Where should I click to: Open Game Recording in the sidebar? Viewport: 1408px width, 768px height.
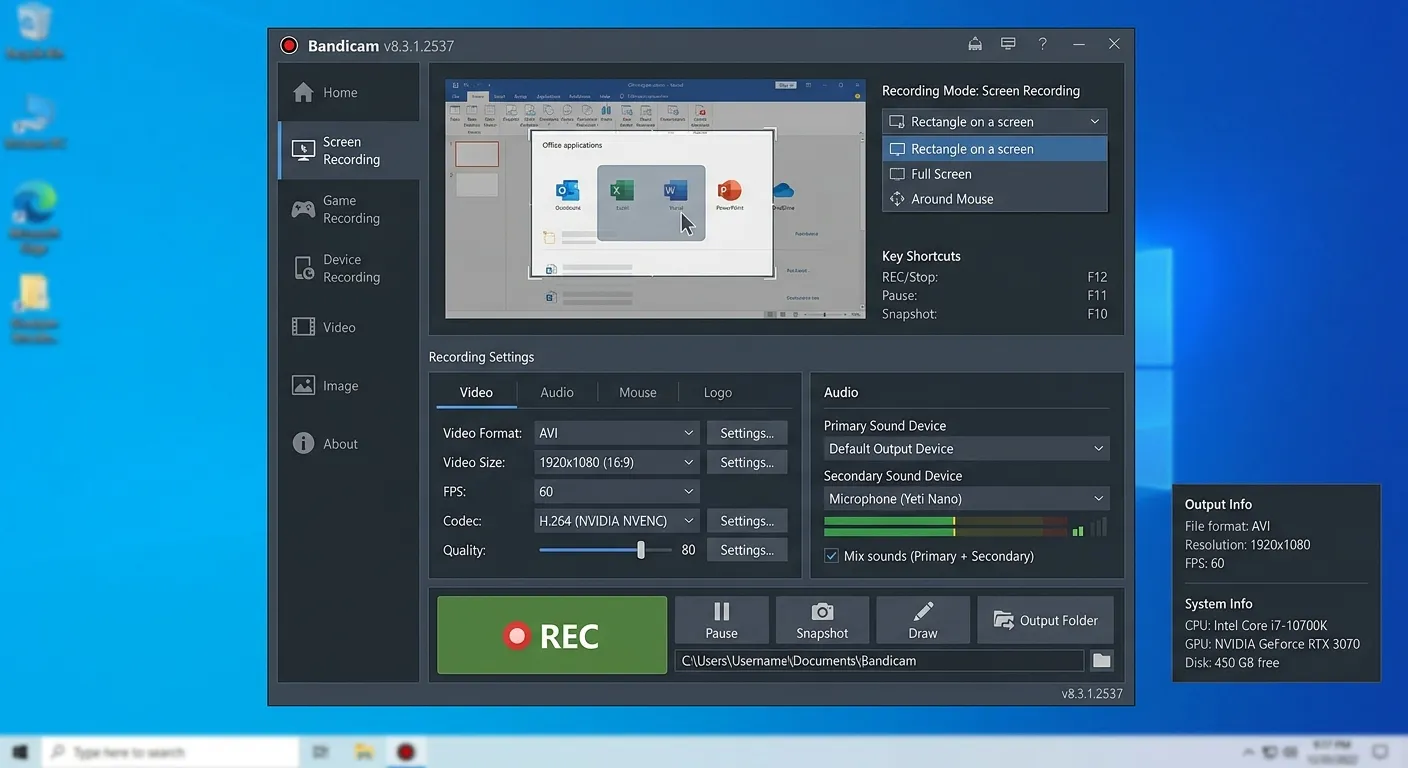coord(348,209)
